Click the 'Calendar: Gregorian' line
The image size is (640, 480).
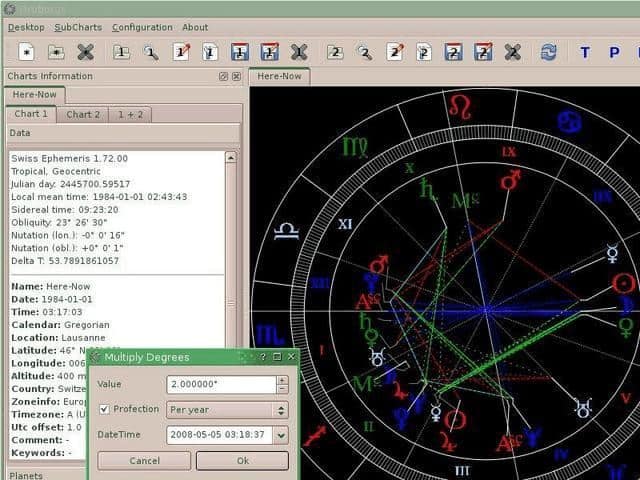coord(60,325)
